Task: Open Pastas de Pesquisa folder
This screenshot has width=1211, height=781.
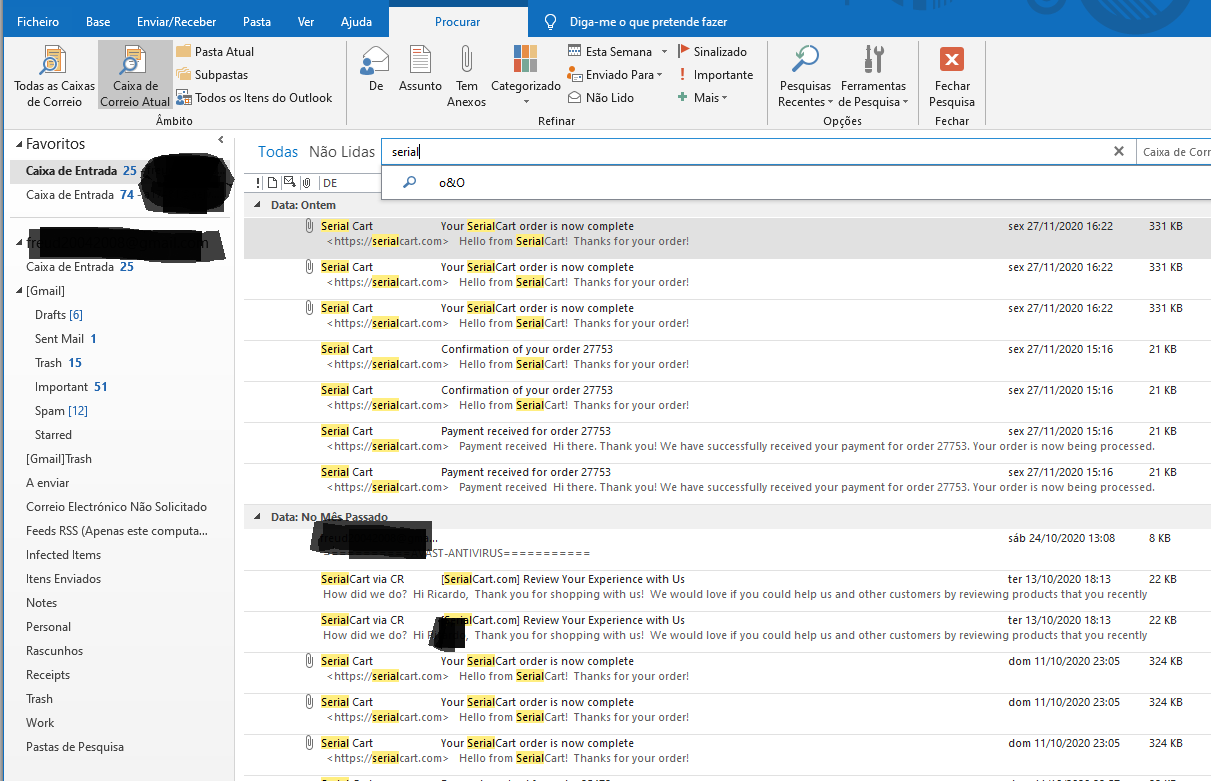Action: tap(75, 747)
